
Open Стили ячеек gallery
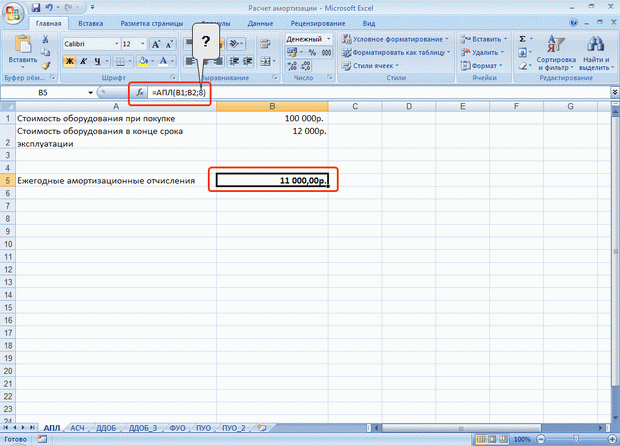[x=370, y=66]
